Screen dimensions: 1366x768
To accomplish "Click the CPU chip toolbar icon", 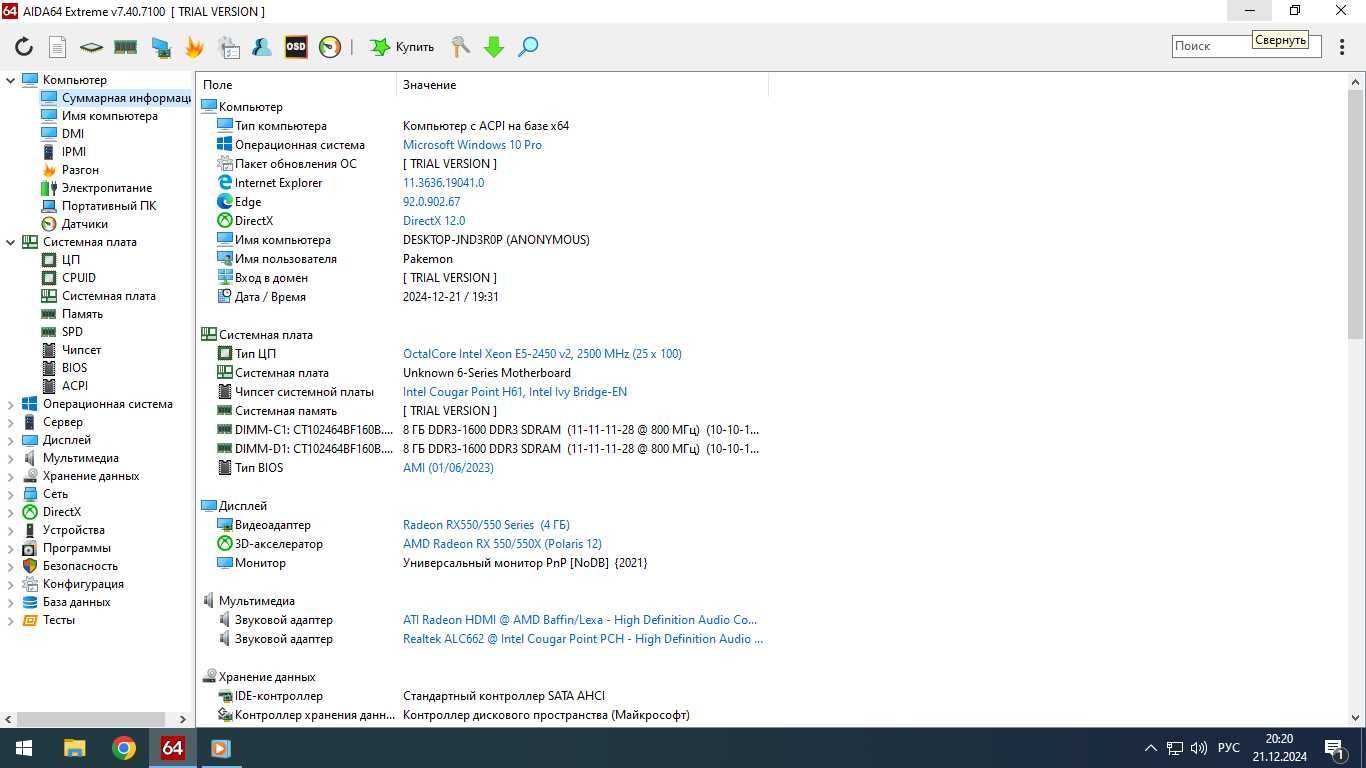I will tap(91, 47).
